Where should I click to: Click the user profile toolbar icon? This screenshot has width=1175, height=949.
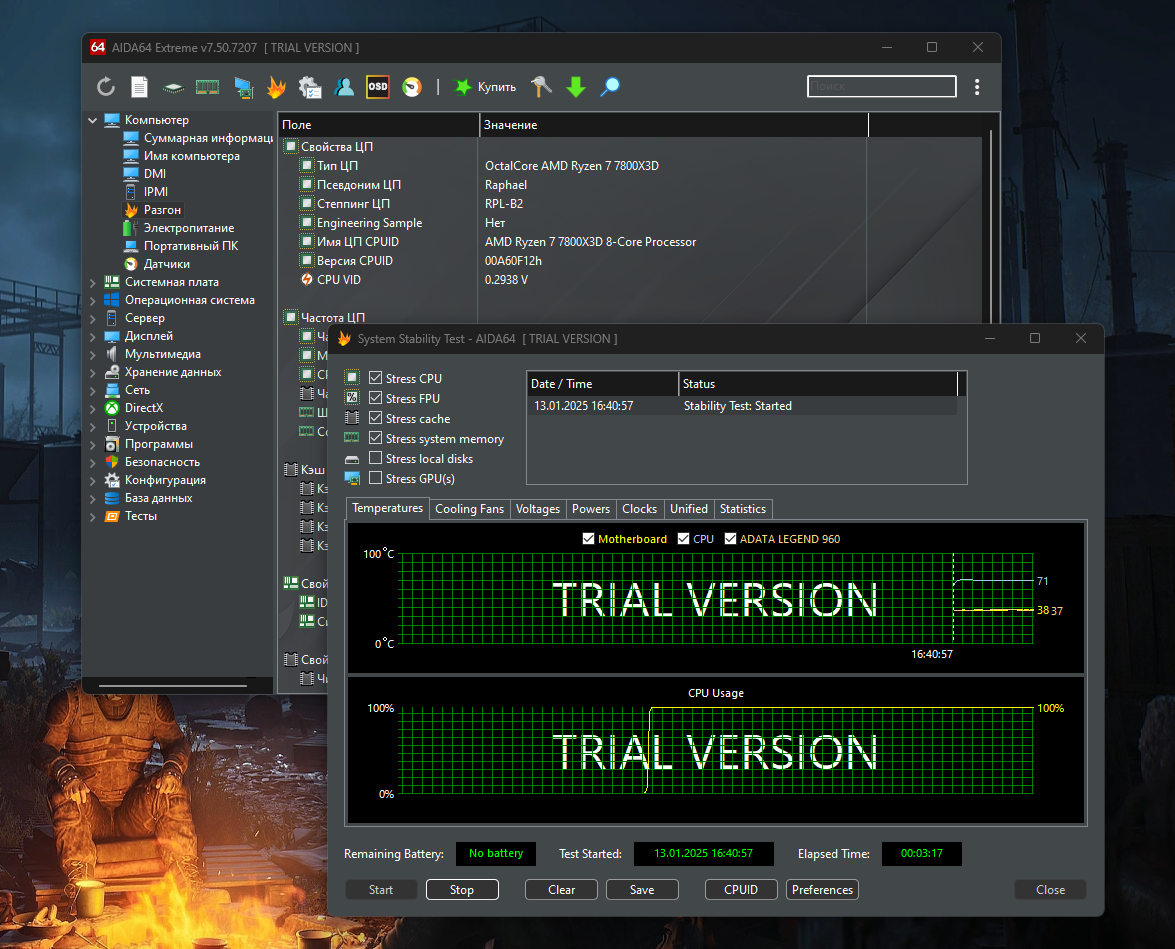[x=345, y=87]
